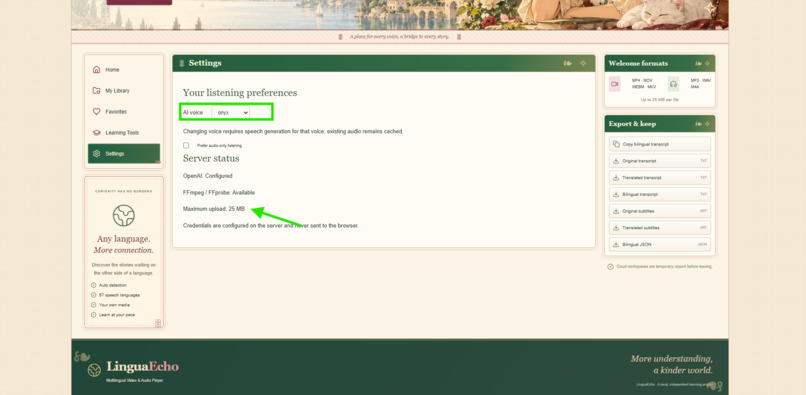Click the 'Up to 25 MB per file' text
Screen dimensions: 806x395
pyautogui.click(x=660, y=100)
